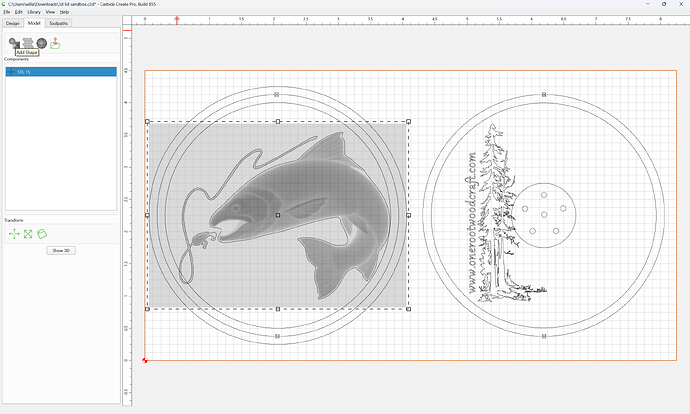This screenshot has width=690, height=414.
Task: Click the fishing line loop outline
Action: [x=187, y=264]
